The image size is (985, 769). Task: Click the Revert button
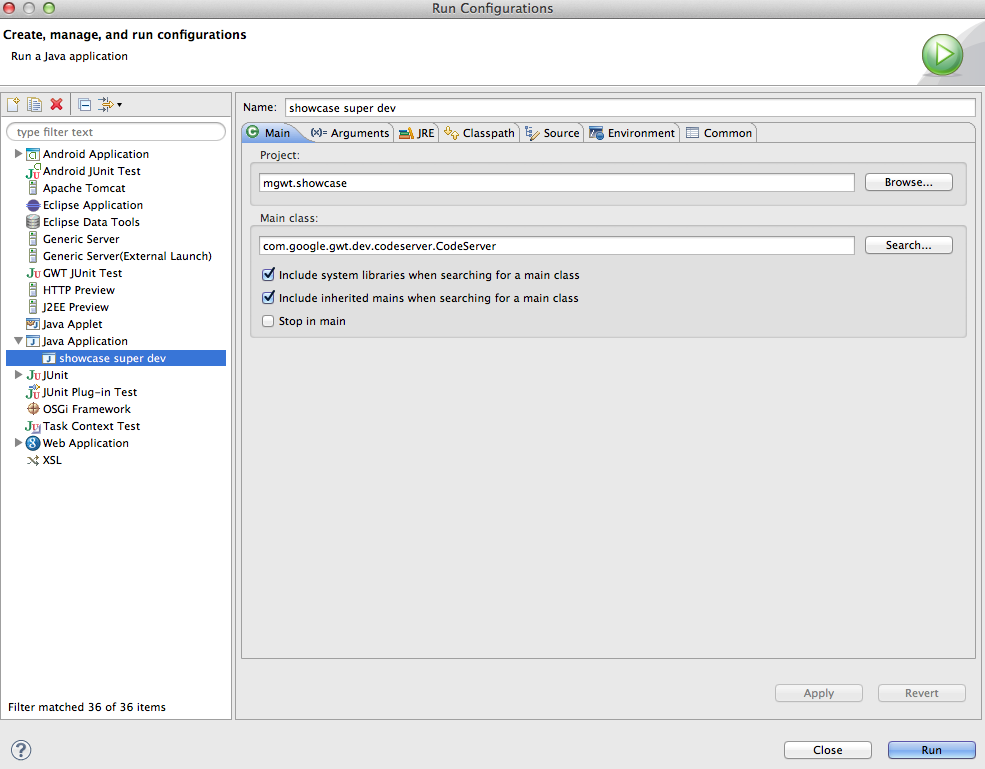coord(922,693)
